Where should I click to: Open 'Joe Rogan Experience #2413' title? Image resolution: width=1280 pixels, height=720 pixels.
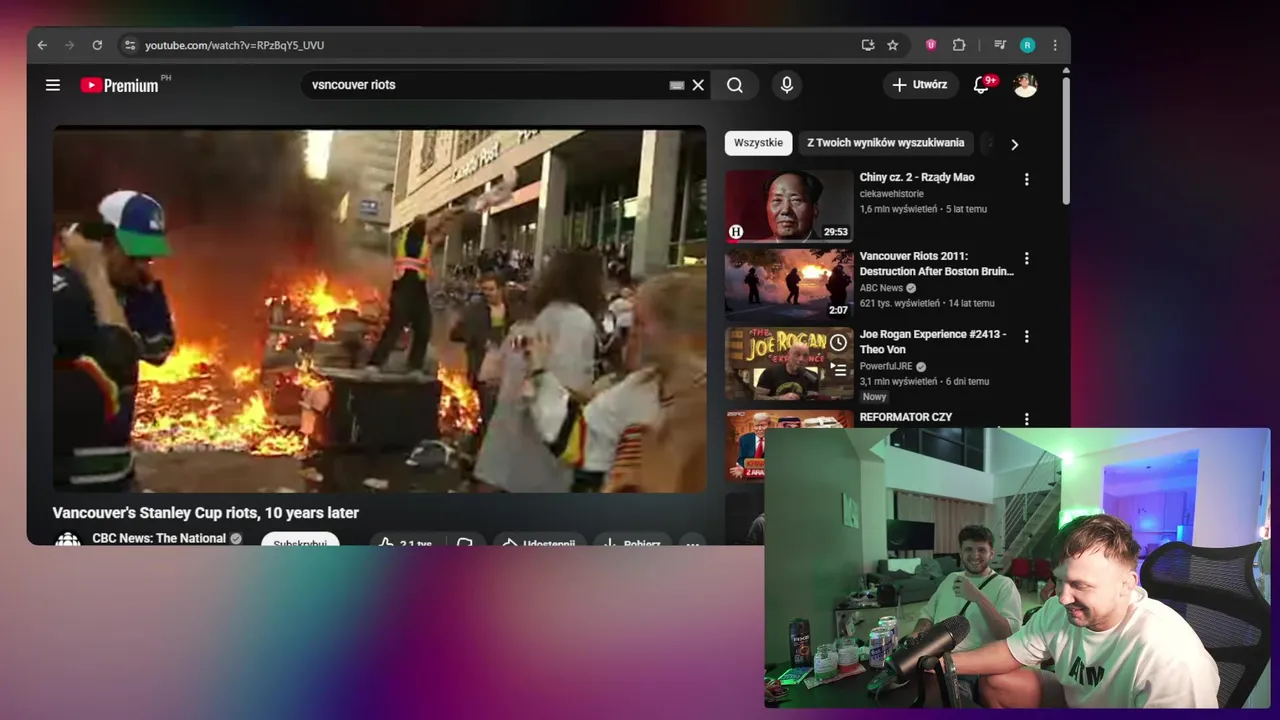point(933,341)
